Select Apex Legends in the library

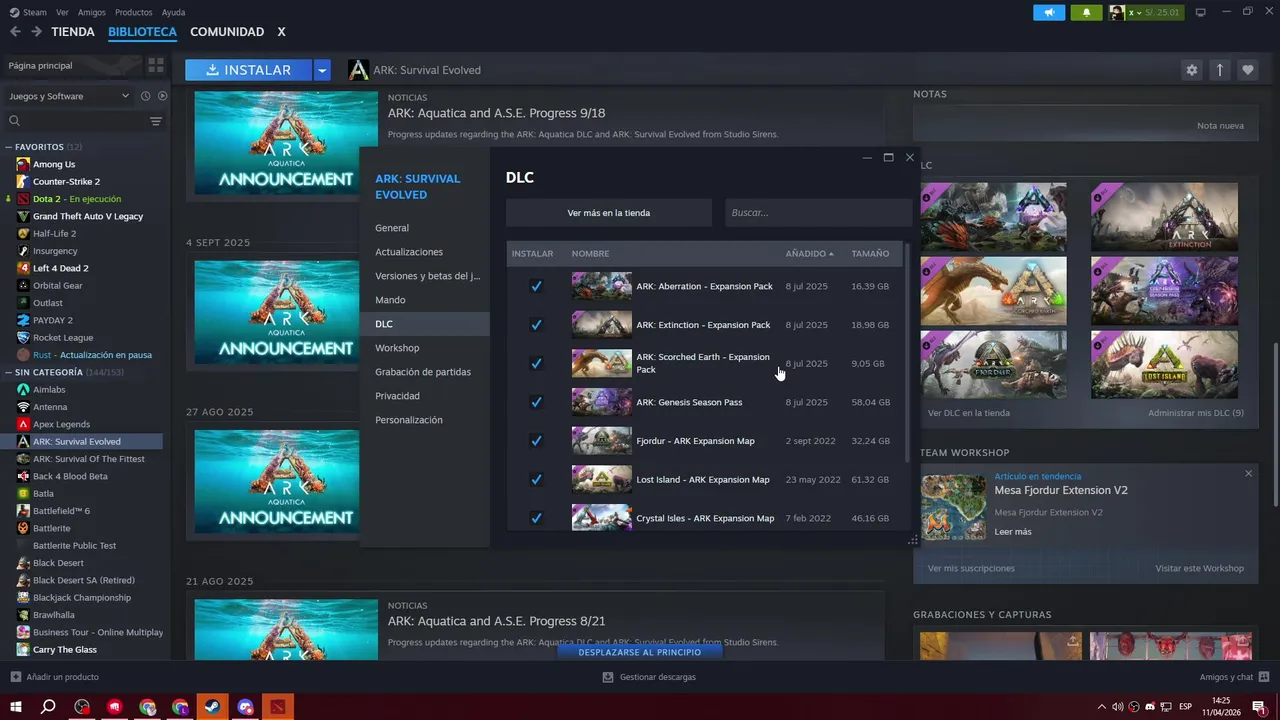pyautogui.click(x=61, y=424)
